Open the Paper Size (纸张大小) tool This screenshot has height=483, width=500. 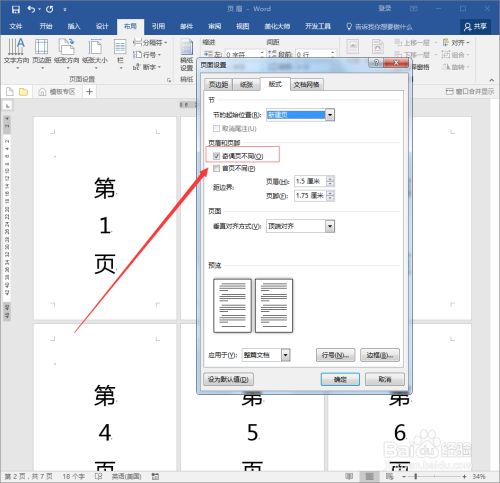(95, 52)
